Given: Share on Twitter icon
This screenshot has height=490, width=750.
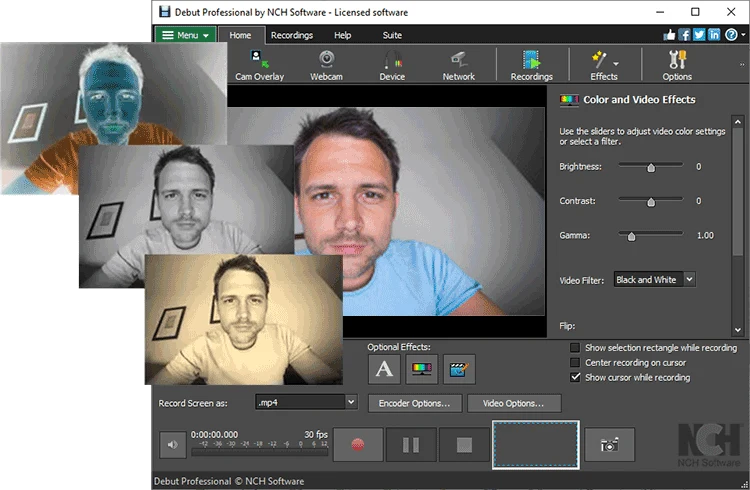Looking at the screenshot, I should point(699,34).
